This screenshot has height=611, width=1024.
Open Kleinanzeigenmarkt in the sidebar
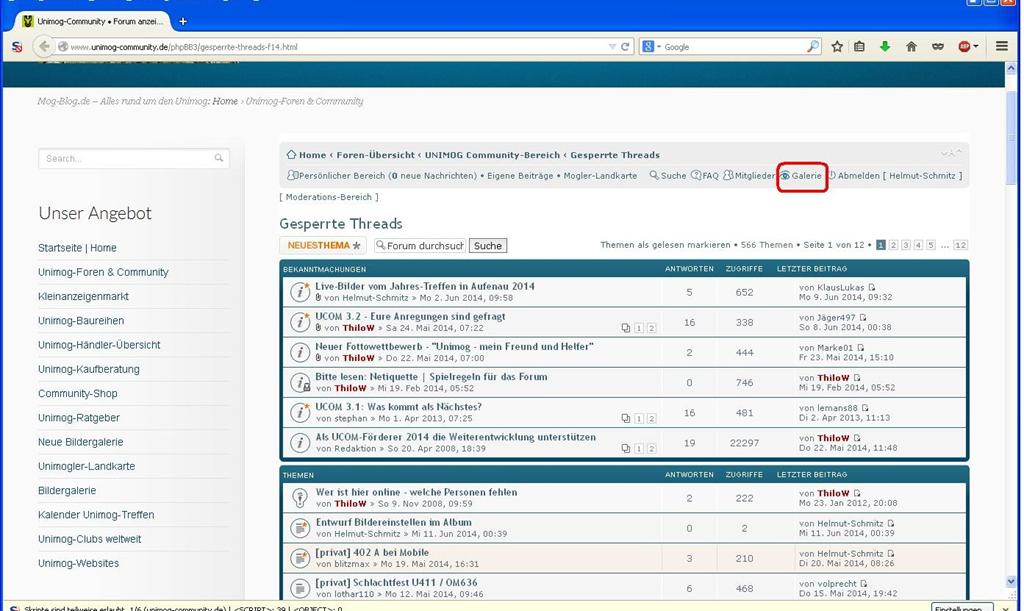tap(83, 296)
